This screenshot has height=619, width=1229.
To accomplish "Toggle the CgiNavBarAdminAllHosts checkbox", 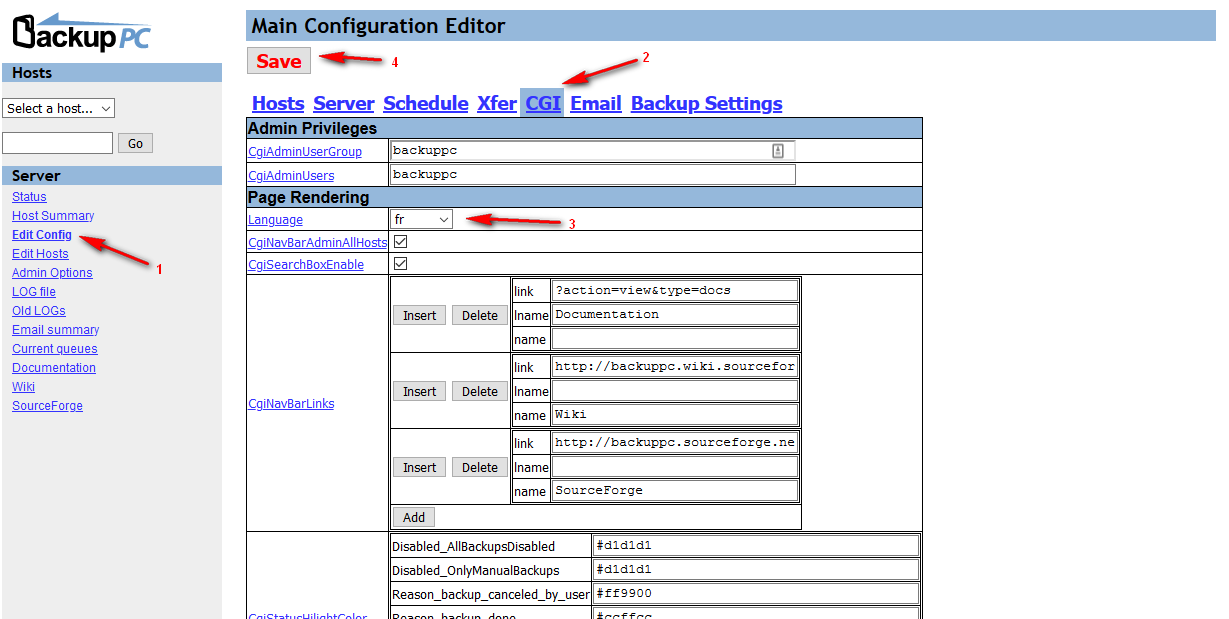I will pyautogui.click(x=400, y=242).
